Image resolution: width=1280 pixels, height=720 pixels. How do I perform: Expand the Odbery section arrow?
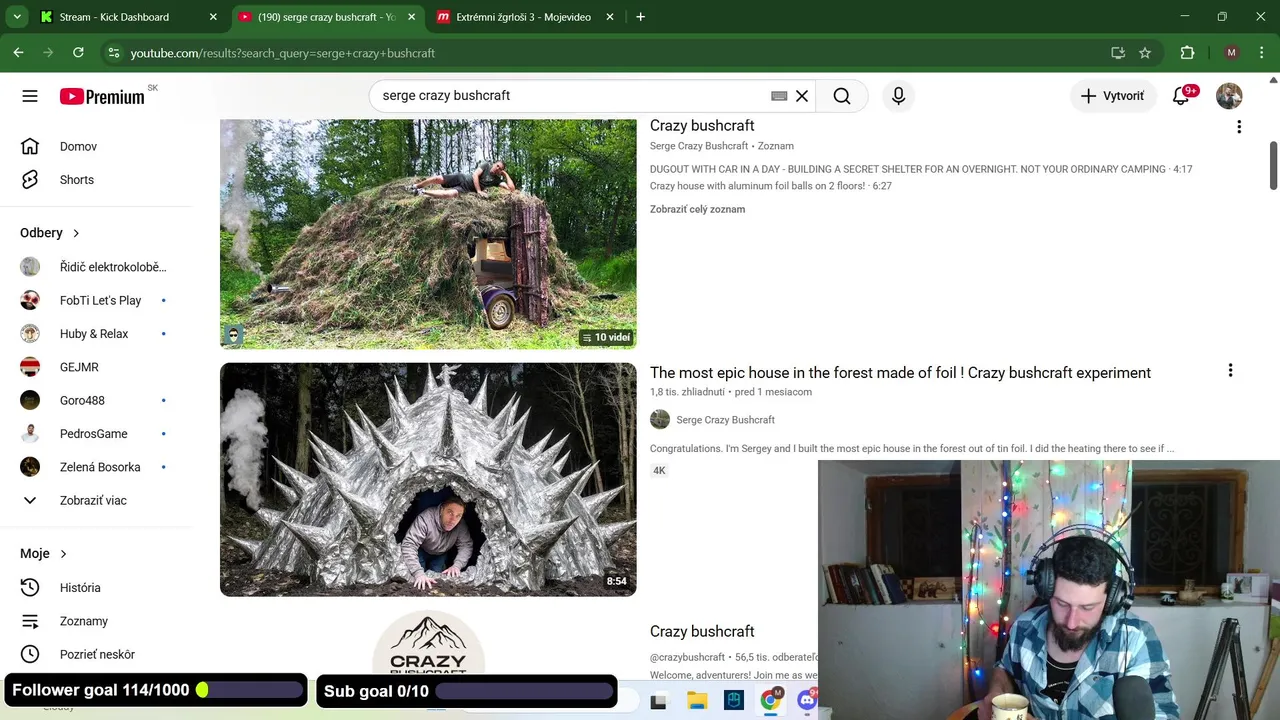coord(76,233)
